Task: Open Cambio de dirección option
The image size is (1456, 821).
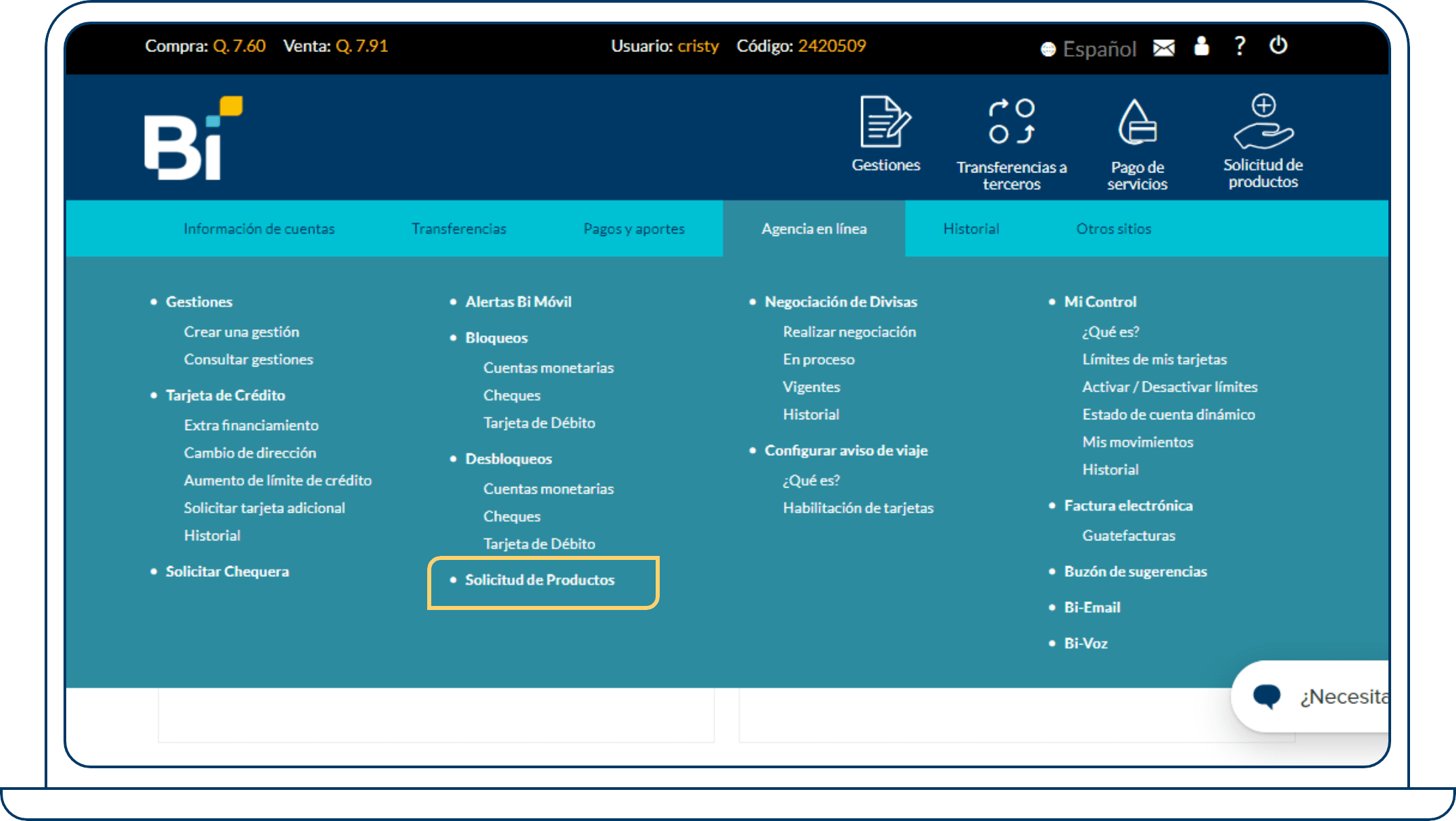Action: (x=249, y=452)
